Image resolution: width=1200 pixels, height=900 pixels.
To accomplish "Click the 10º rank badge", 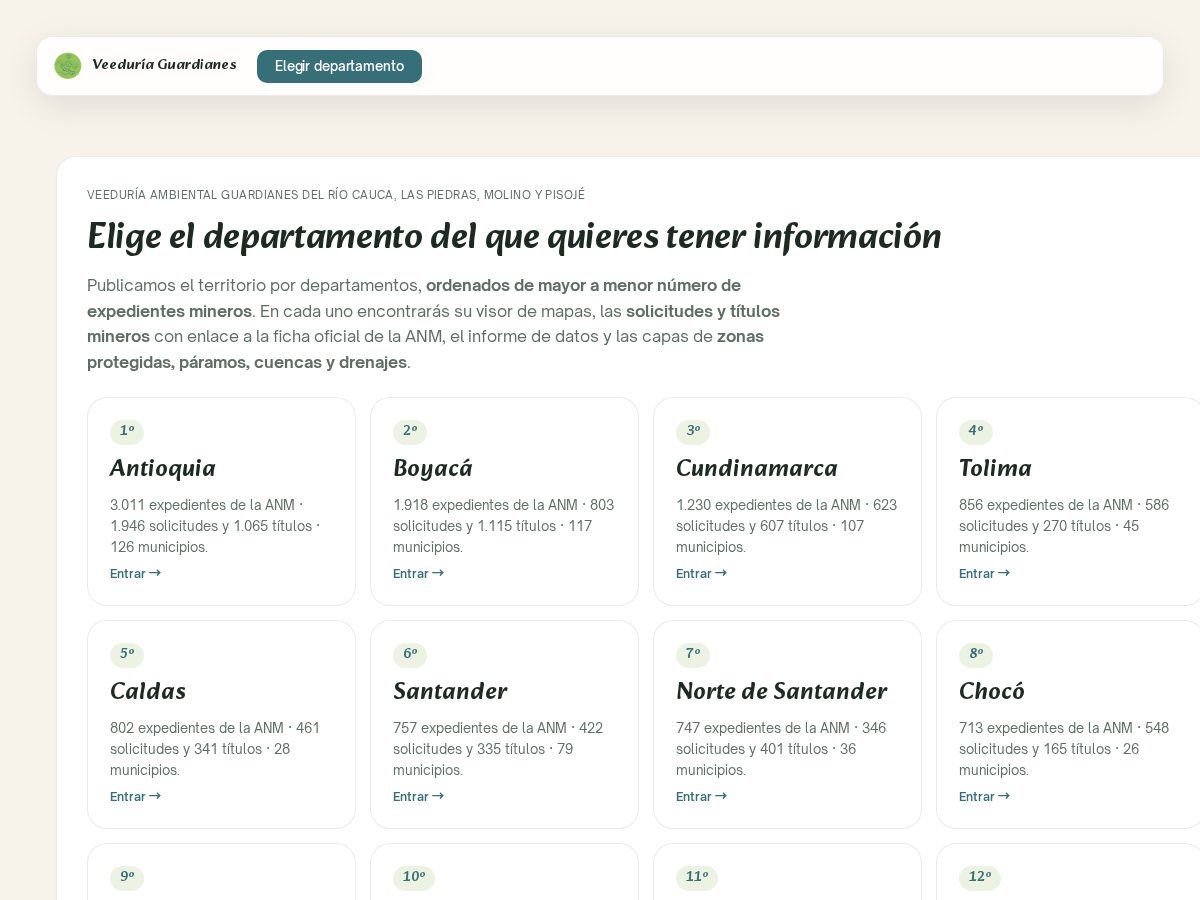I will tap(414, 877).
